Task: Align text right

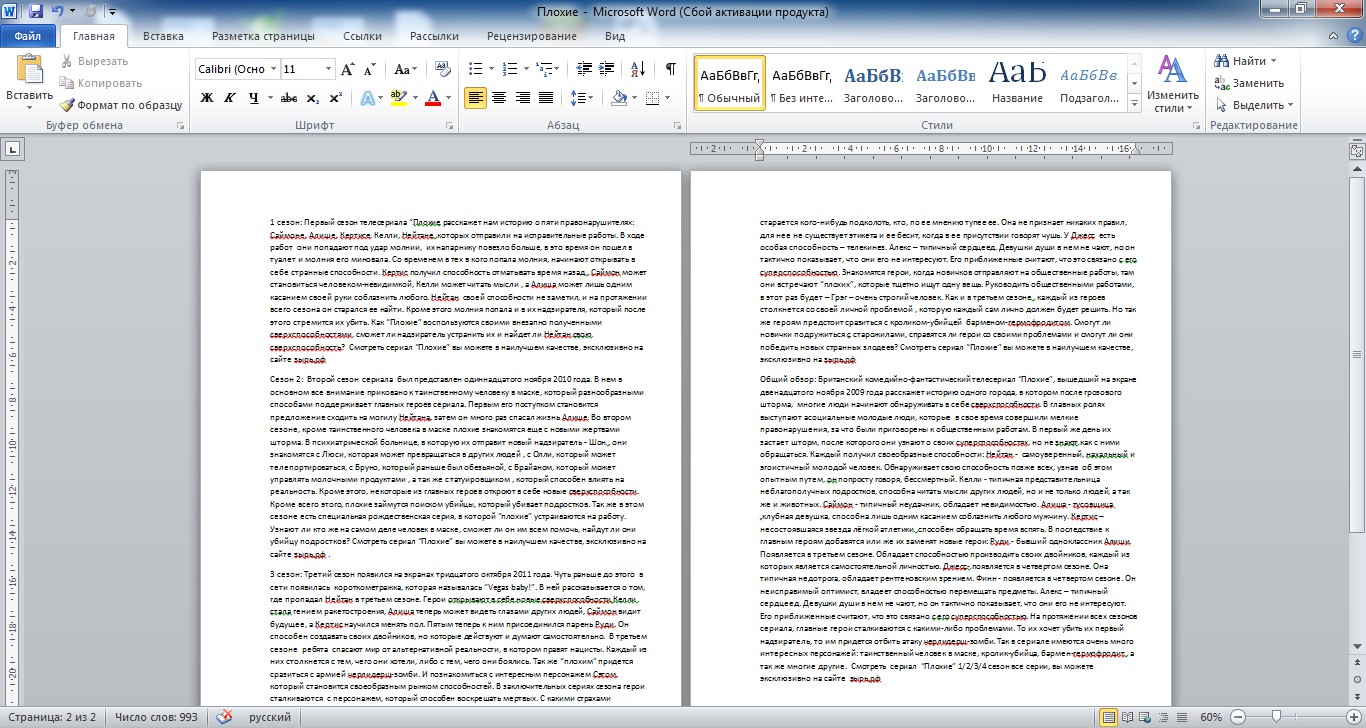Action: [x=521, y=97]
